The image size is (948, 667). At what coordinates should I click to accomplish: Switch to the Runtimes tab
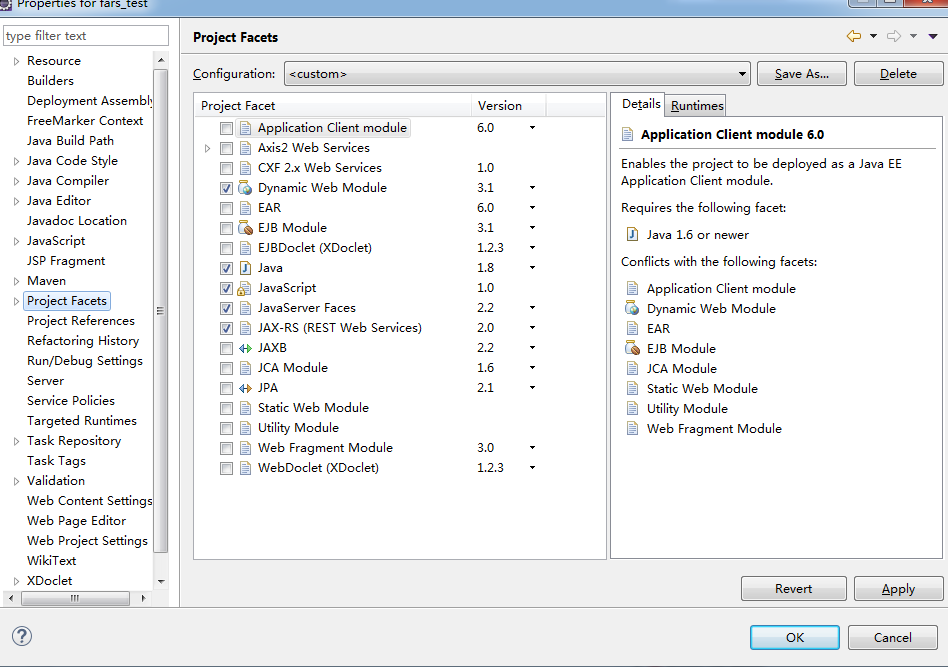[x=696, y=105]
